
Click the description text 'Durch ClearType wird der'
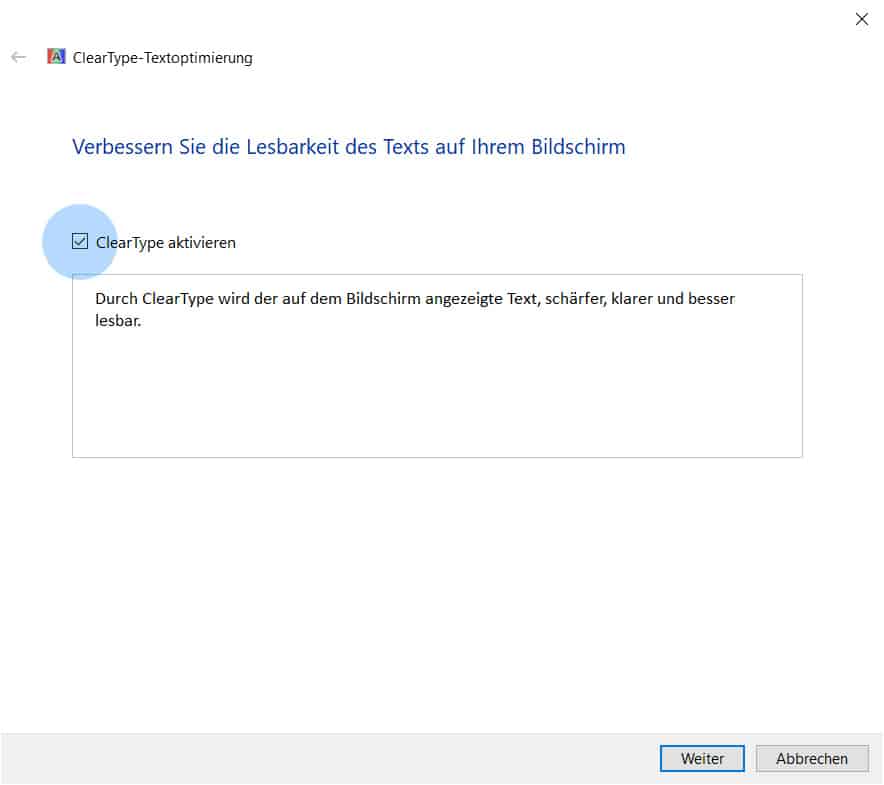[186, 298]
